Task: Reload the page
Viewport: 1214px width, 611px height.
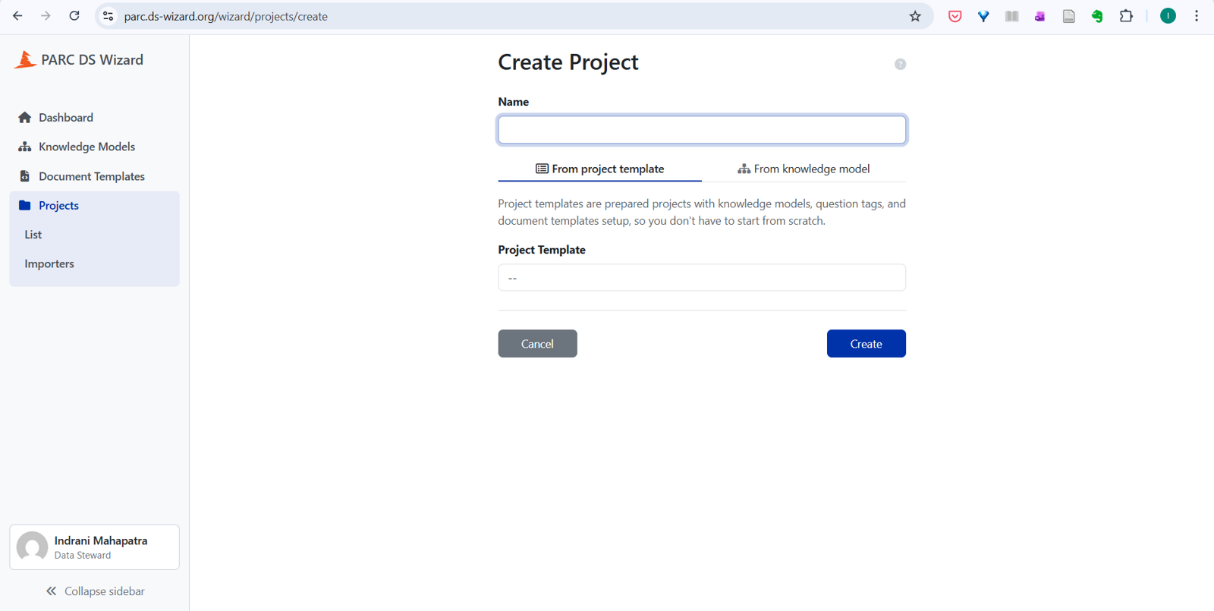Action: click(74, 16)
